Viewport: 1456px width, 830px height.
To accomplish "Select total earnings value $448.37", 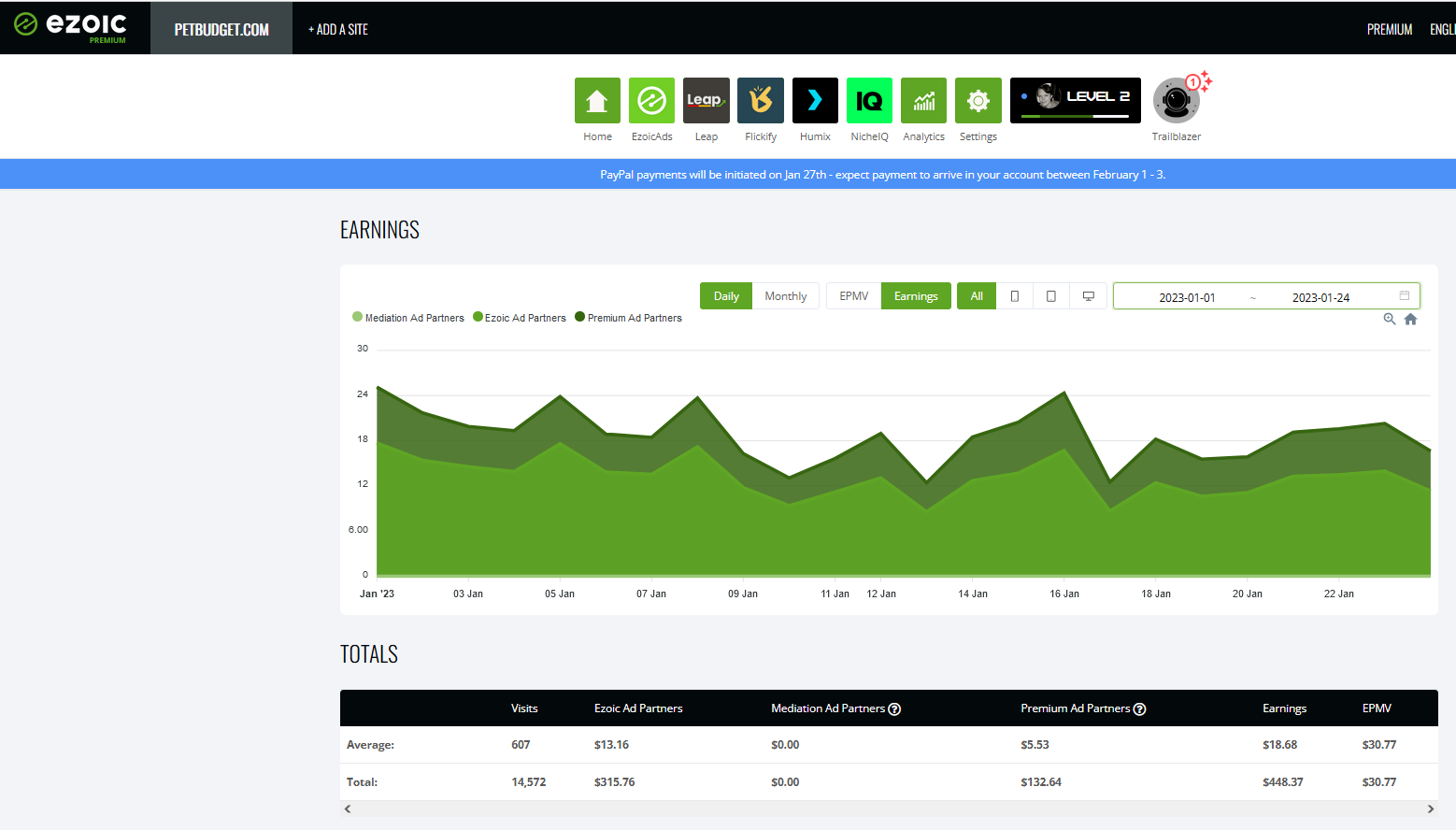I will (x=1283, y=782).
